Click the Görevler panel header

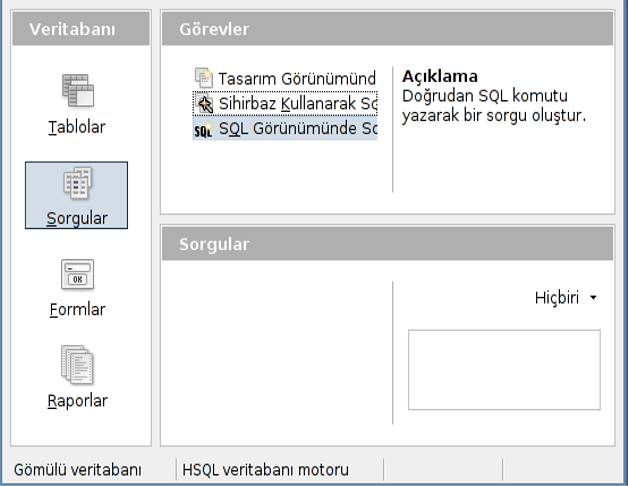tap(387, 29)
